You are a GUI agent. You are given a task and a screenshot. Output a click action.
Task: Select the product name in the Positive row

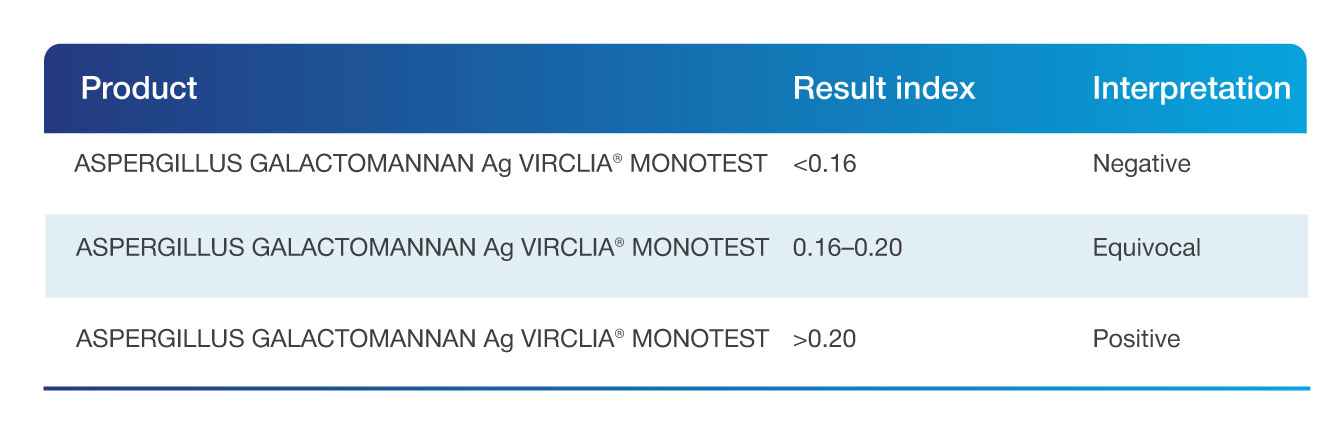(x=422, y=339)
